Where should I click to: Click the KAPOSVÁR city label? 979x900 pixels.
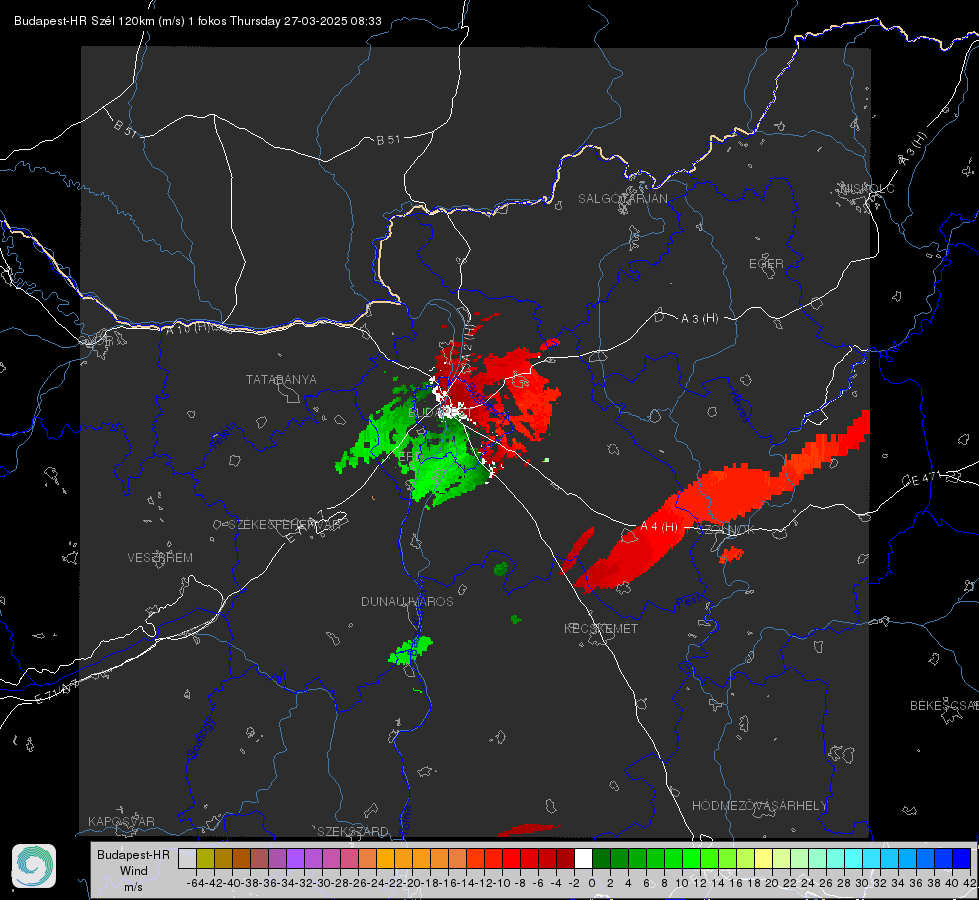[x=121, y=821]
